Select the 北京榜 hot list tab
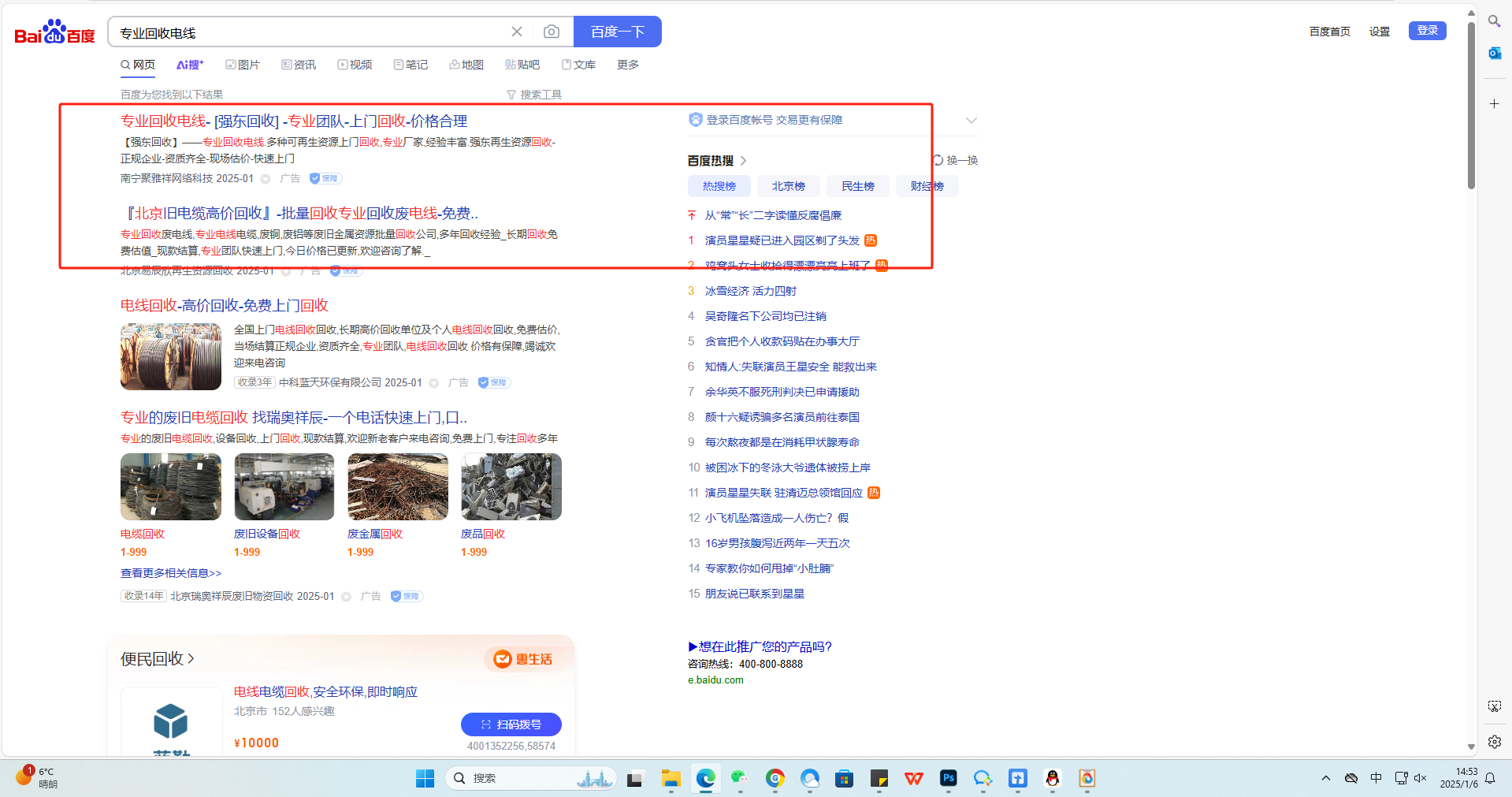 click(x=788, y=186)
